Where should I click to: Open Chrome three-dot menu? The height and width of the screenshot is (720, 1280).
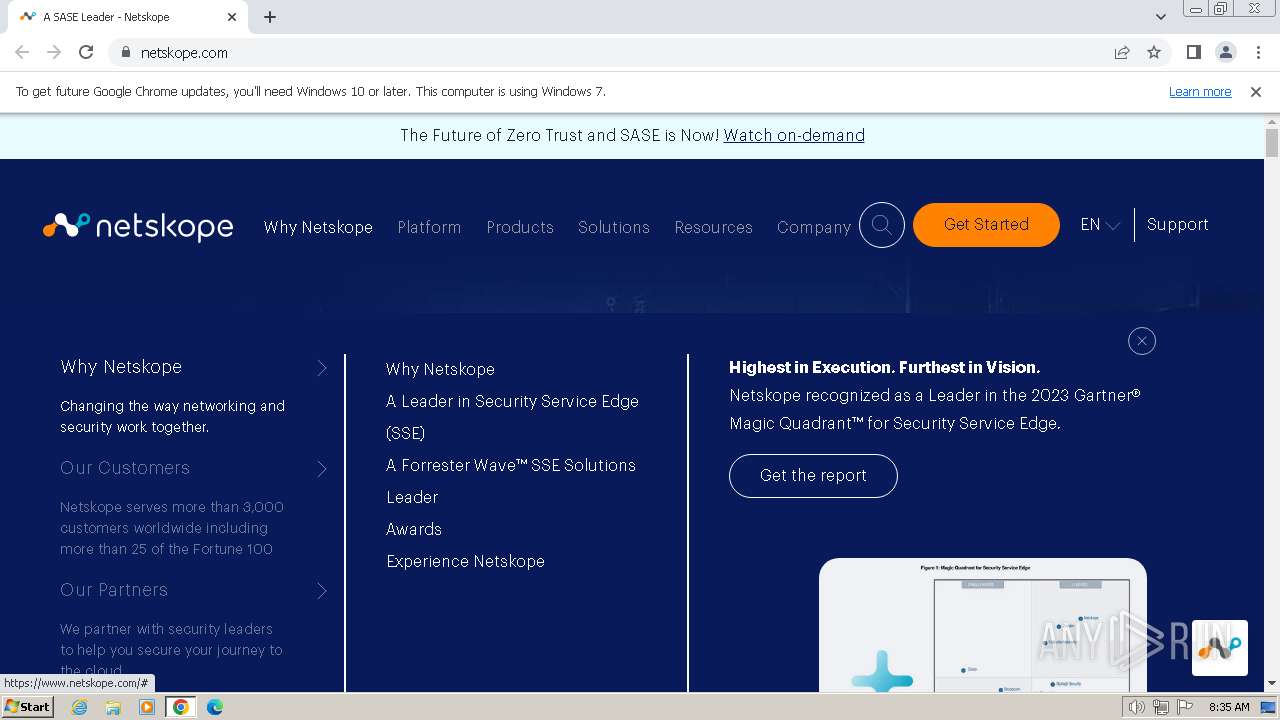point(1258,52)
